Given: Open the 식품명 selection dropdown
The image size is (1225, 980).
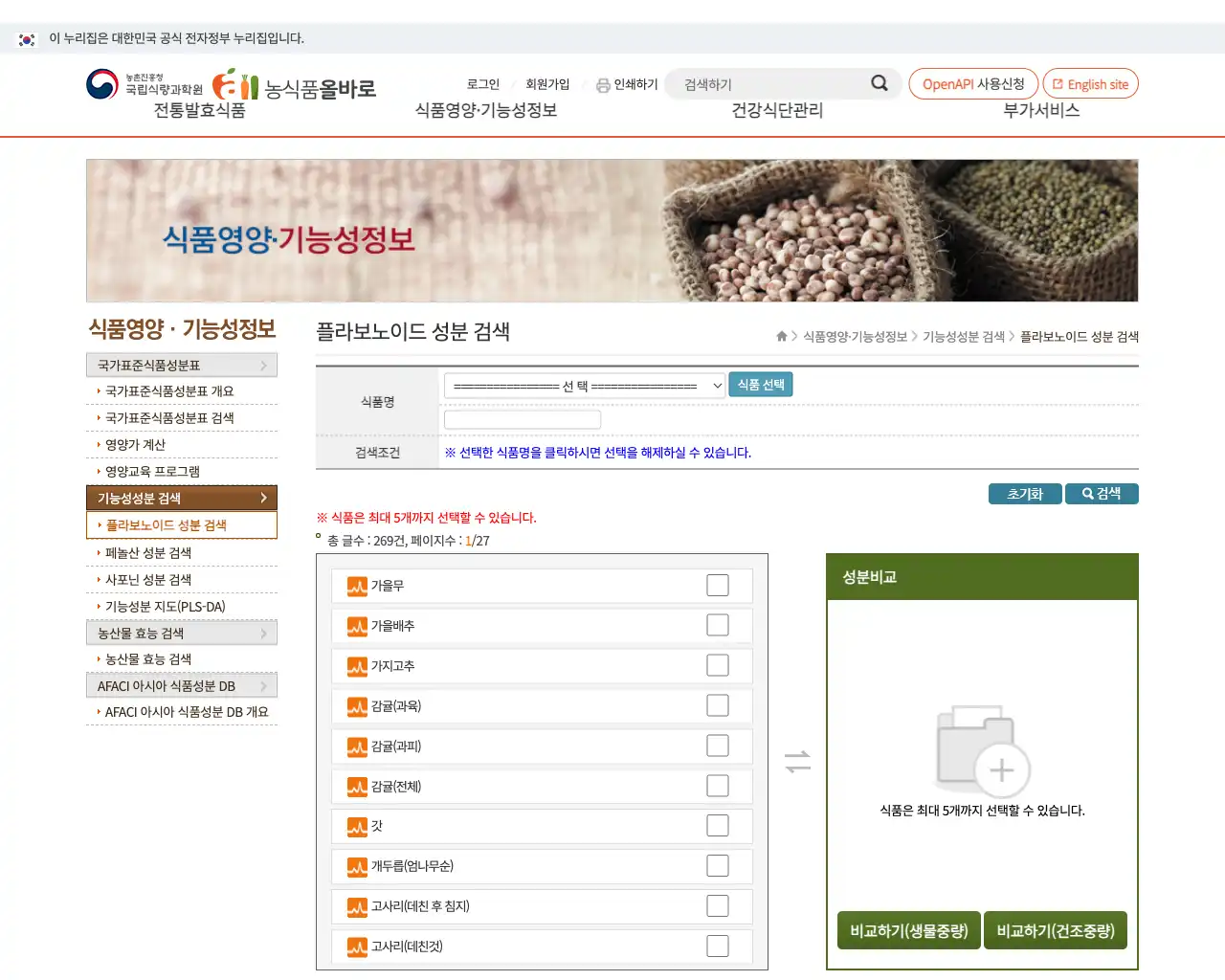Looking at the screenshot, I should 584,385.
